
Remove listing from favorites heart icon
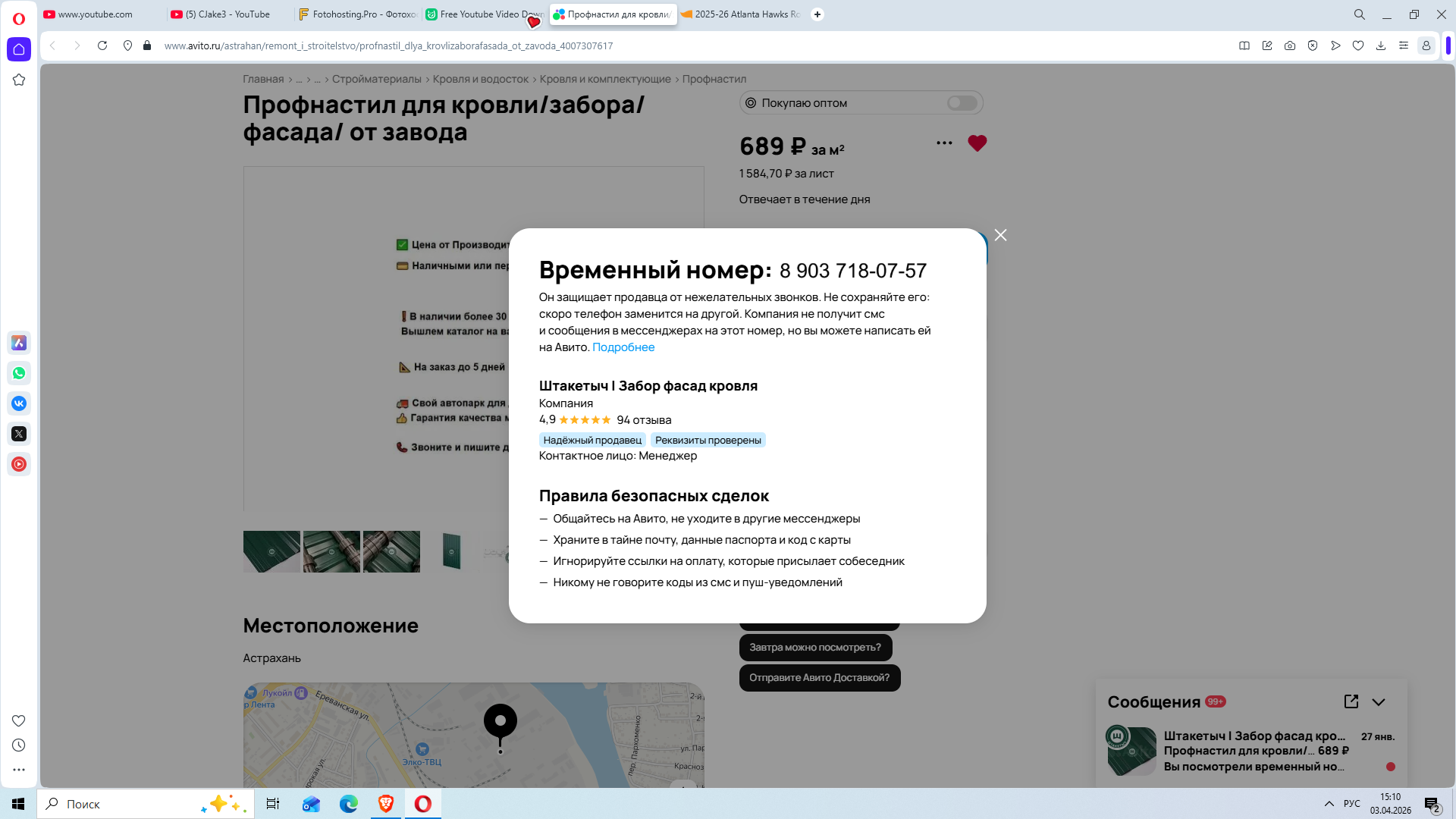(x=977, y=143)
